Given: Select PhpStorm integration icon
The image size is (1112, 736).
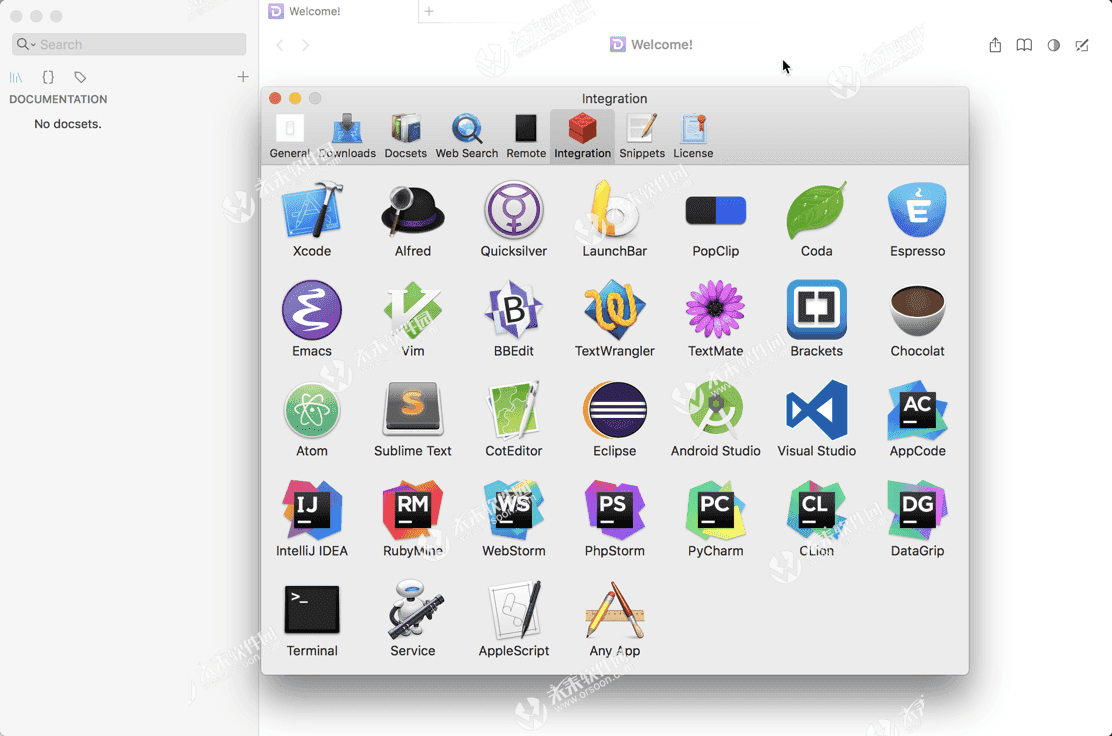Looking at the screenshot, I should tap(614, 510).
